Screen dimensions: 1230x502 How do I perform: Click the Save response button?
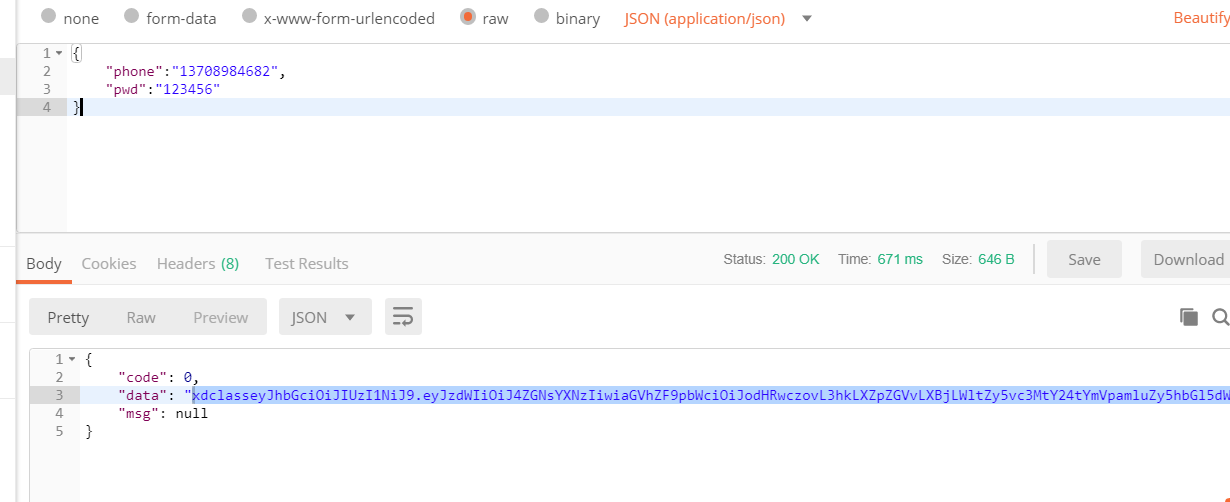coord(1084,259)
